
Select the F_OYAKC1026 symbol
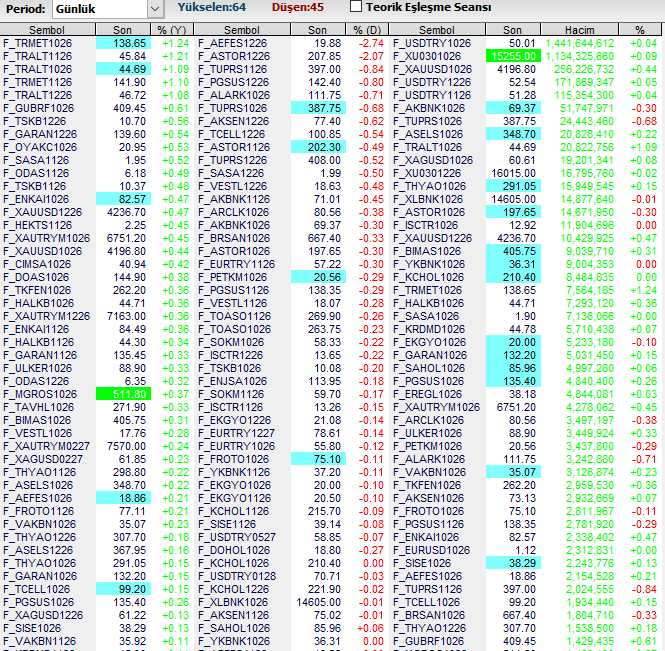pyautogui.click(x=40, y=147)
